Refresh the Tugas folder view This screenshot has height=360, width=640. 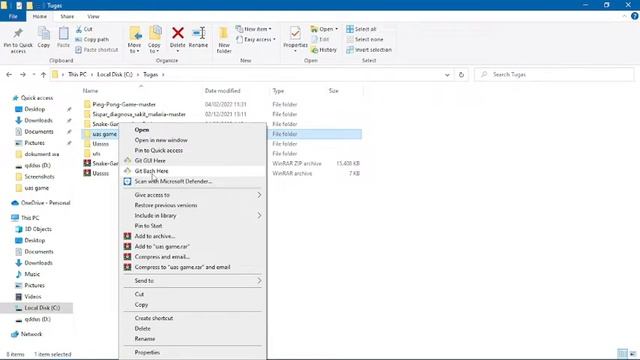tap(461, 75)
